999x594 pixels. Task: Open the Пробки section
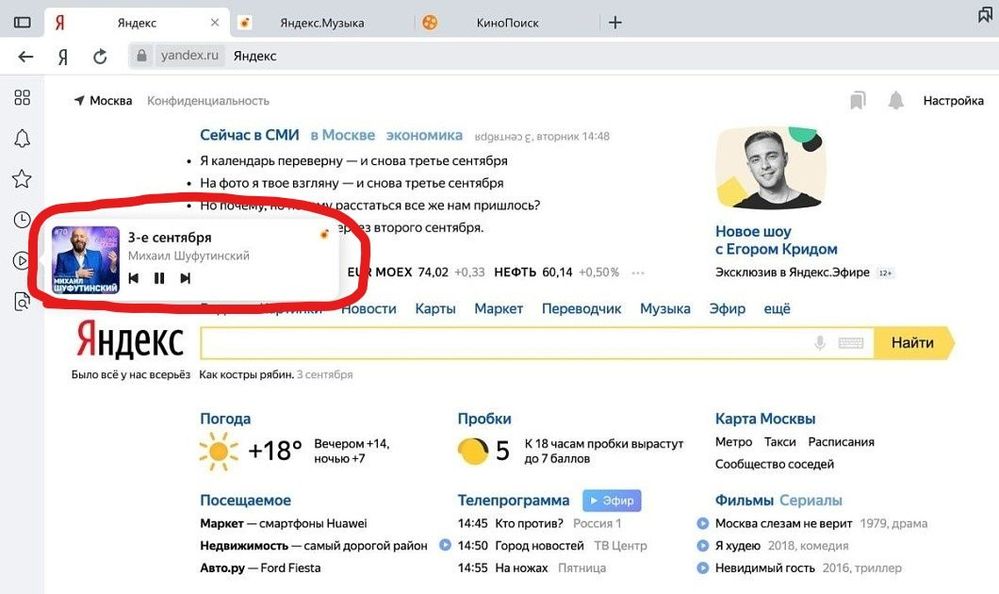click(484, 419)
